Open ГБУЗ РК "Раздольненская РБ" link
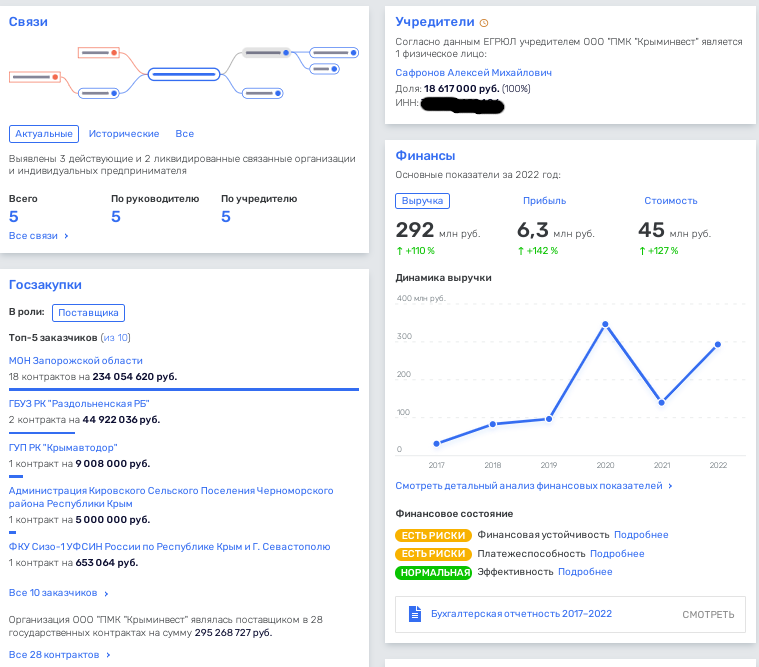Screen dimensions: 759x667 point(79,404)
